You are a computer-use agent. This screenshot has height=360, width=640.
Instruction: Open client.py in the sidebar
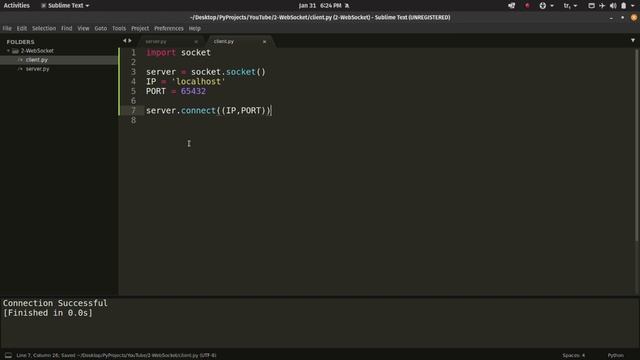[x=37, y=60]
